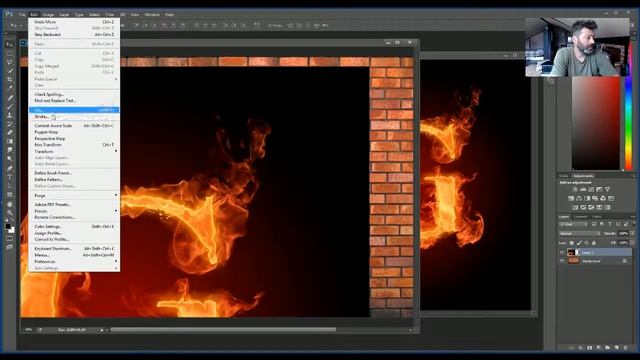Toggle lock image pixels brush button

[x=579, y=243]
